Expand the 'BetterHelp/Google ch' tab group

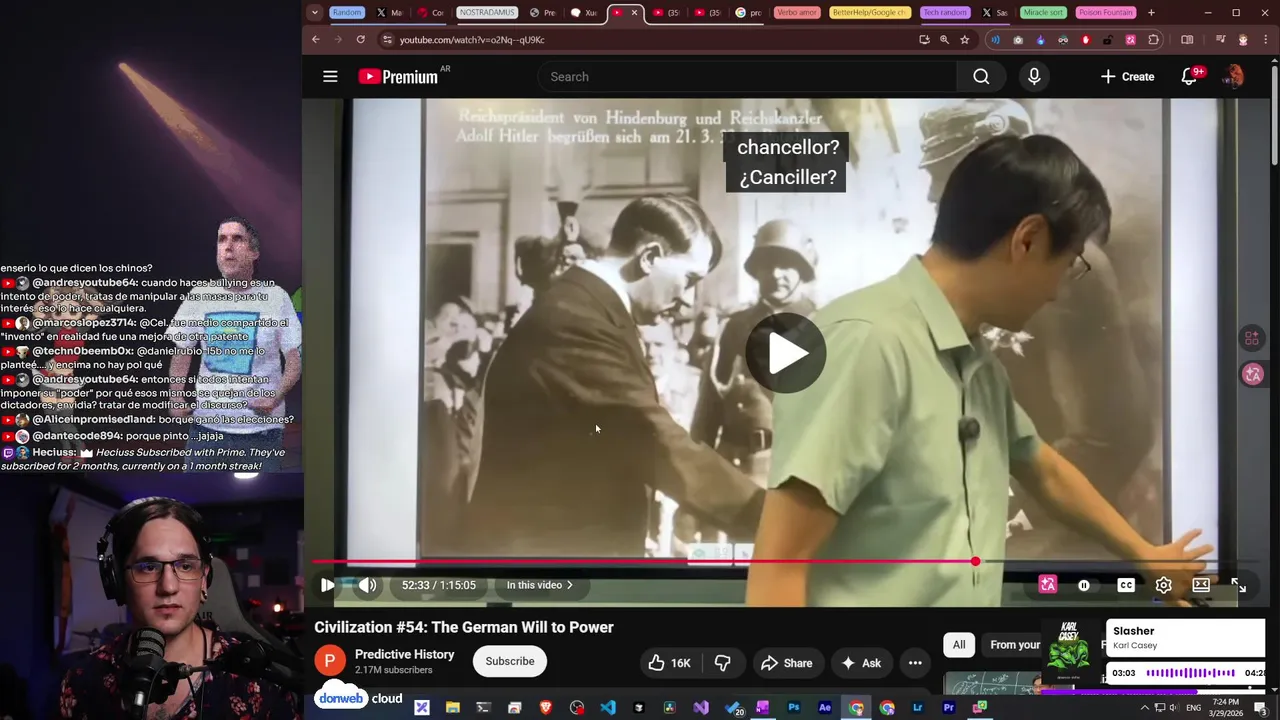(x=870, y=13)
